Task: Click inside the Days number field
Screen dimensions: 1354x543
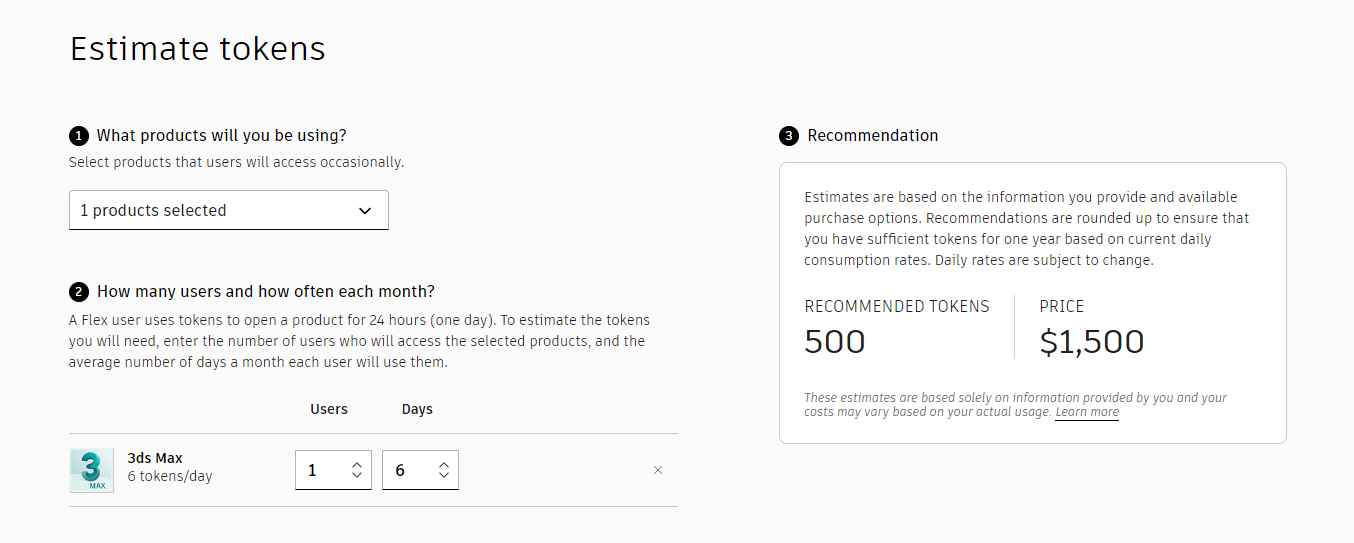Action: [x=407, y=470]
